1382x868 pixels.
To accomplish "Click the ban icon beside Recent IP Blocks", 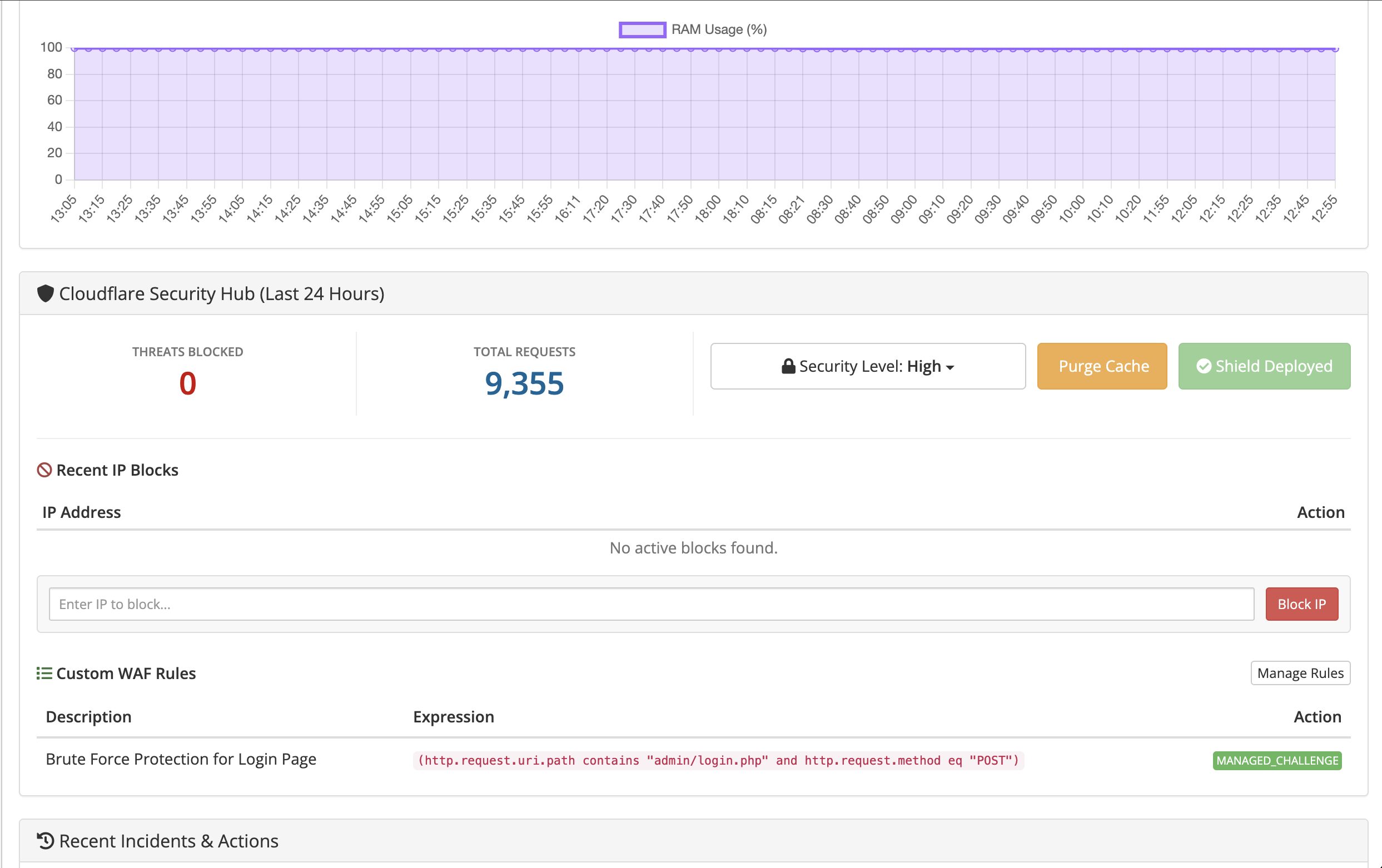I will pos(44,470).
